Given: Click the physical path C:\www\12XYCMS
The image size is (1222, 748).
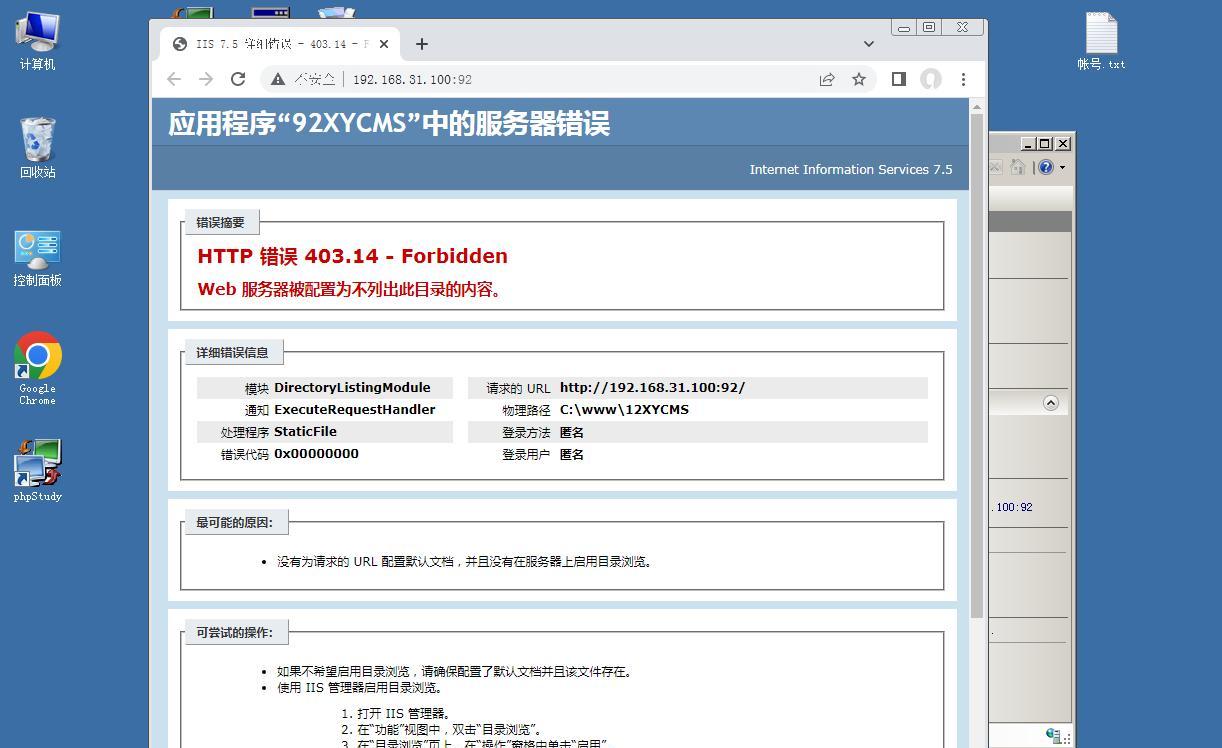Looking at the screenshot, I should pos(624,410).
